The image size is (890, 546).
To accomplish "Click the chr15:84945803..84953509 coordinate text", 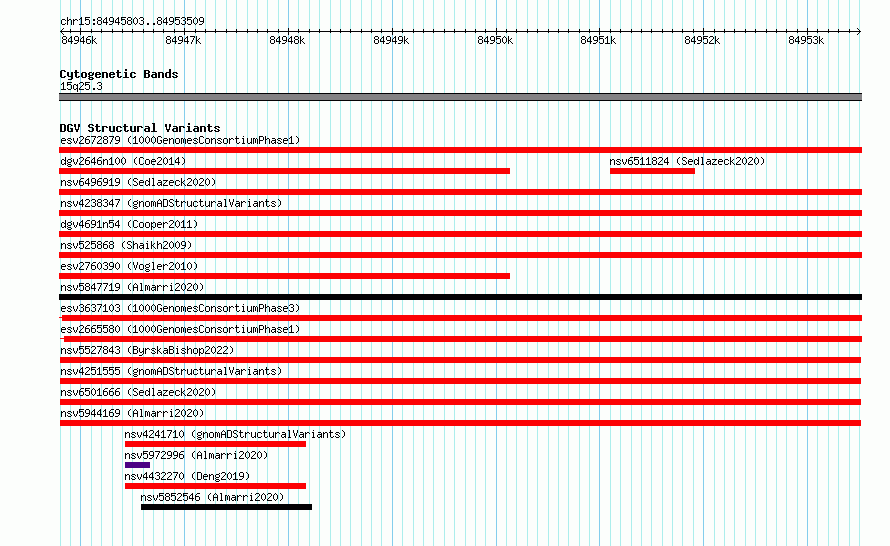I will point(132,21).
